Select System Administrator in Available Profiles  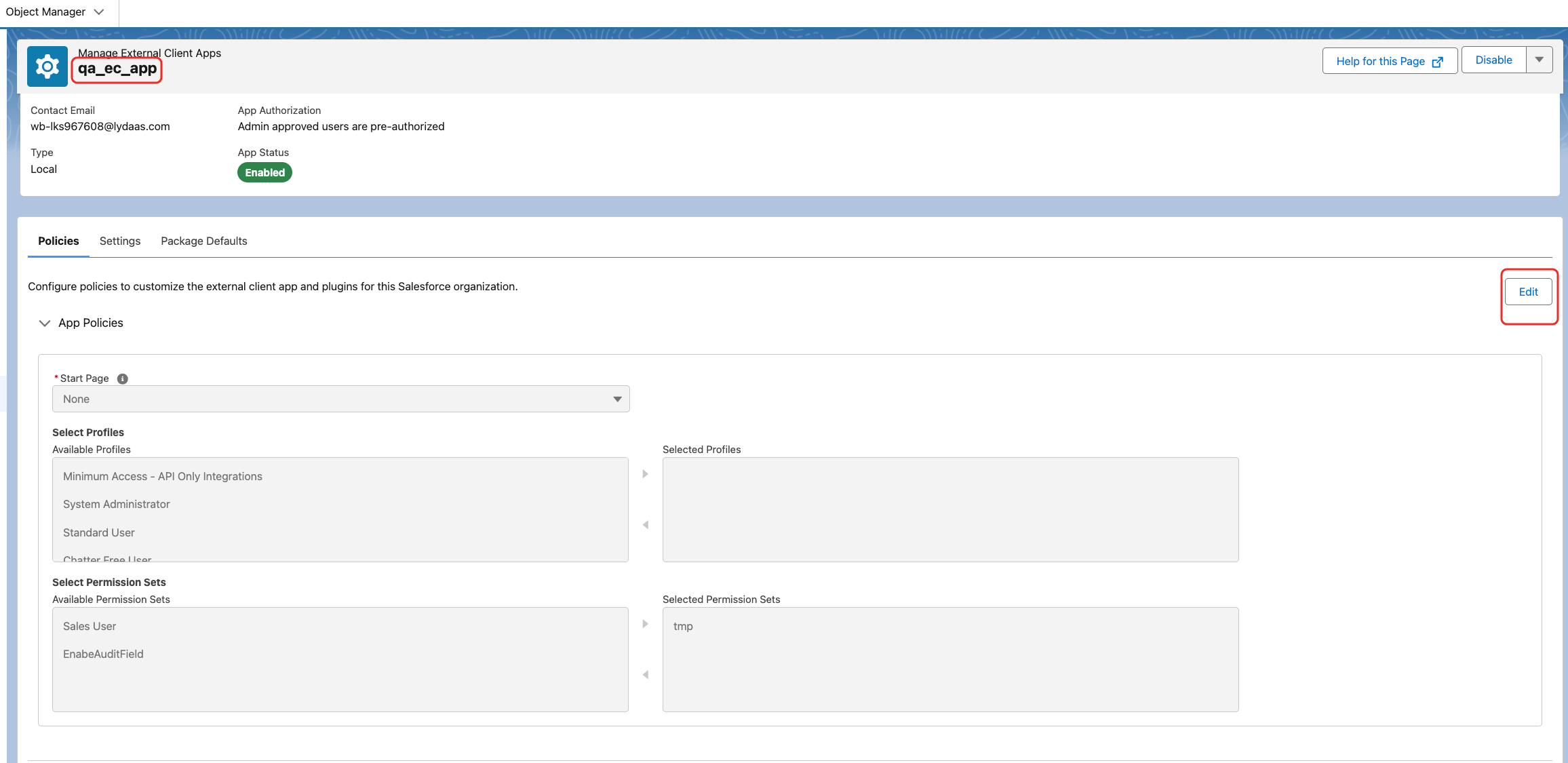click(x=117, y=505)
